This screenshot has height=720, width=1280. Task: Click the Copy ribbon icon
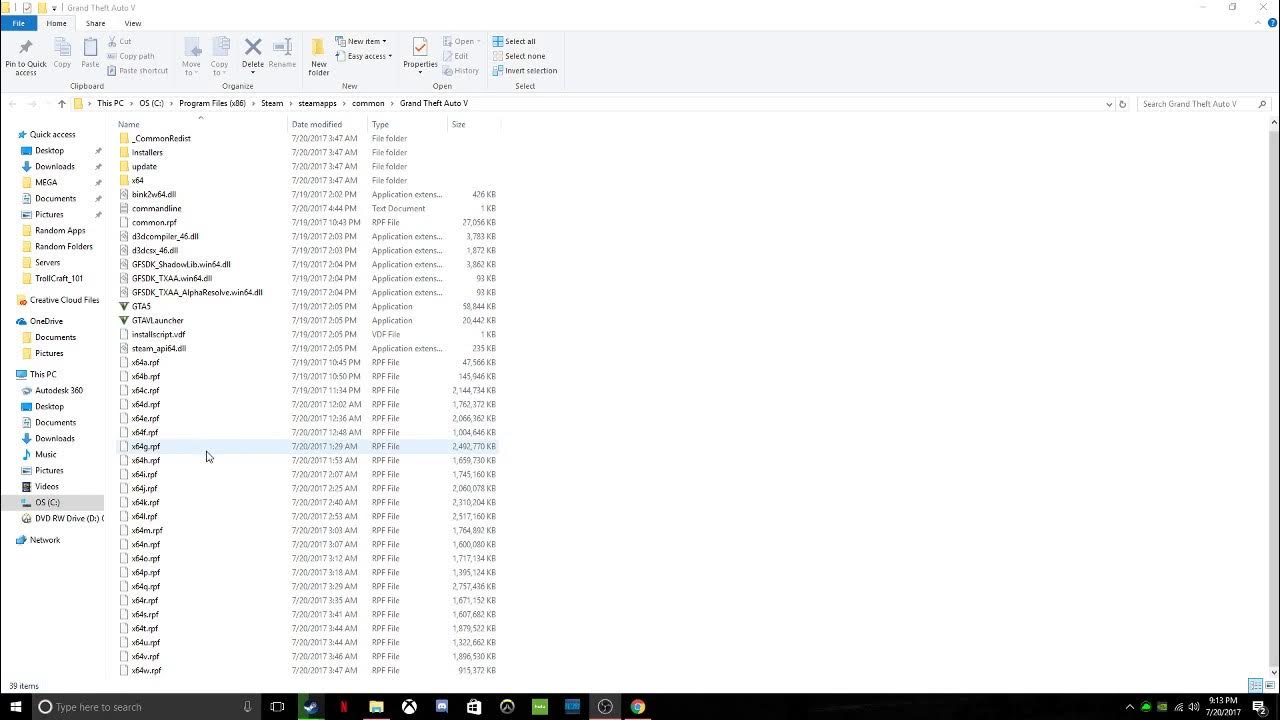point(62,54)
